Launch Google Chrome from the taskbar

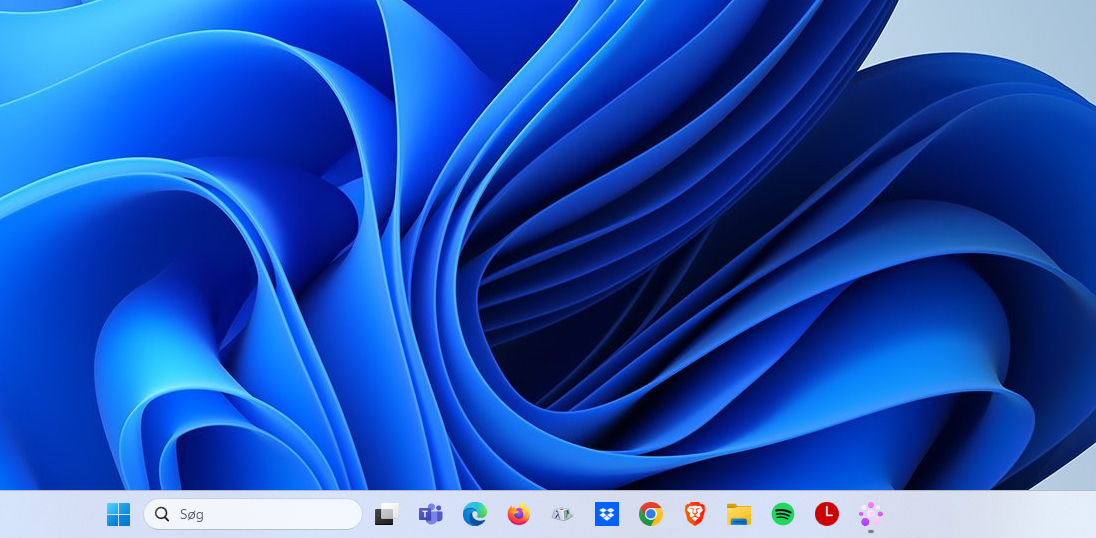click(x=651, y=514)
